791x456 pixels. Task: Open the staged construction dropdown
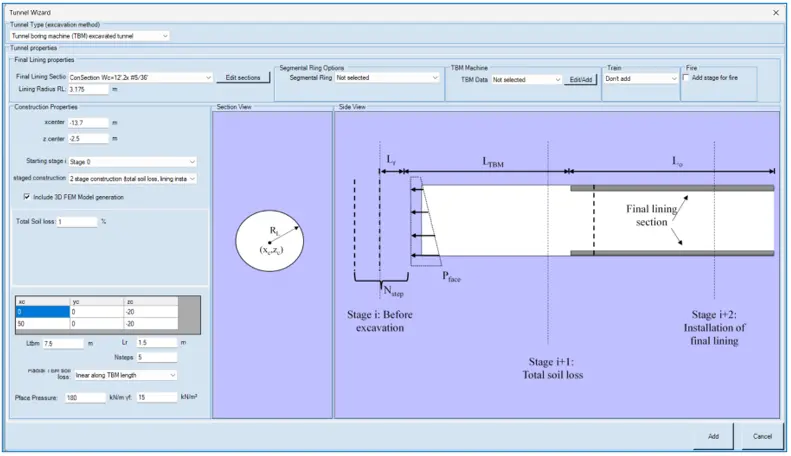click(x=132, y=179)
